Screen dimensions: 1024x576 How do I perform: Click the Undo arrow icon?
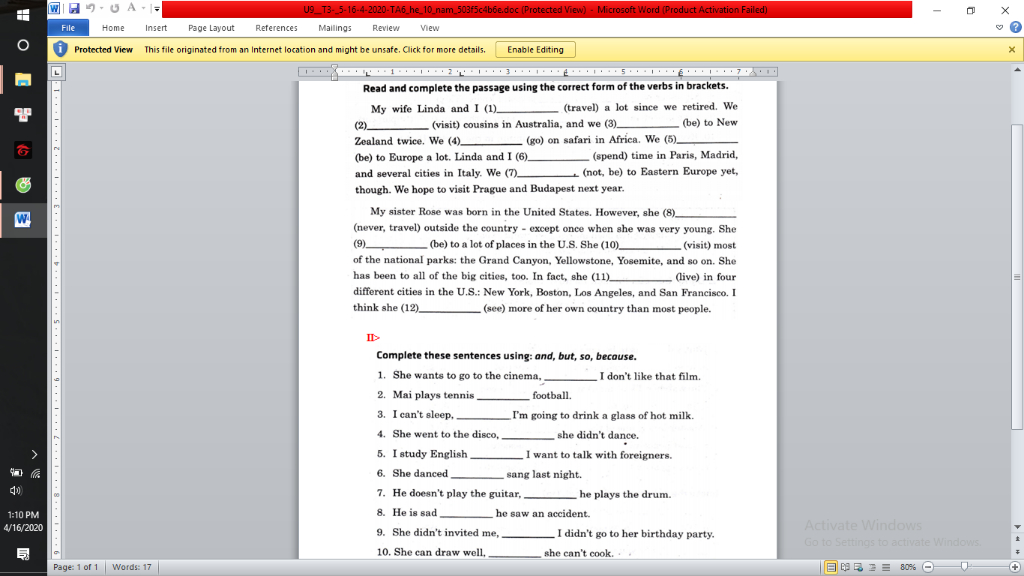[x=90, y=8]
